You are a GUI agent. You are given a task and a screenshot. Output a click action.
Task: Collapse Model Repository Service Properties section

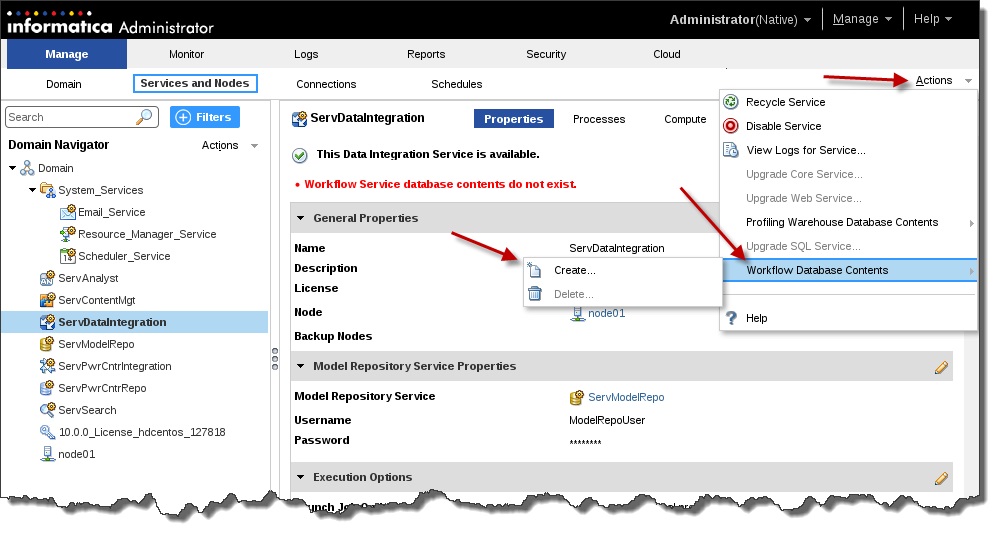[x=301, y=366]
